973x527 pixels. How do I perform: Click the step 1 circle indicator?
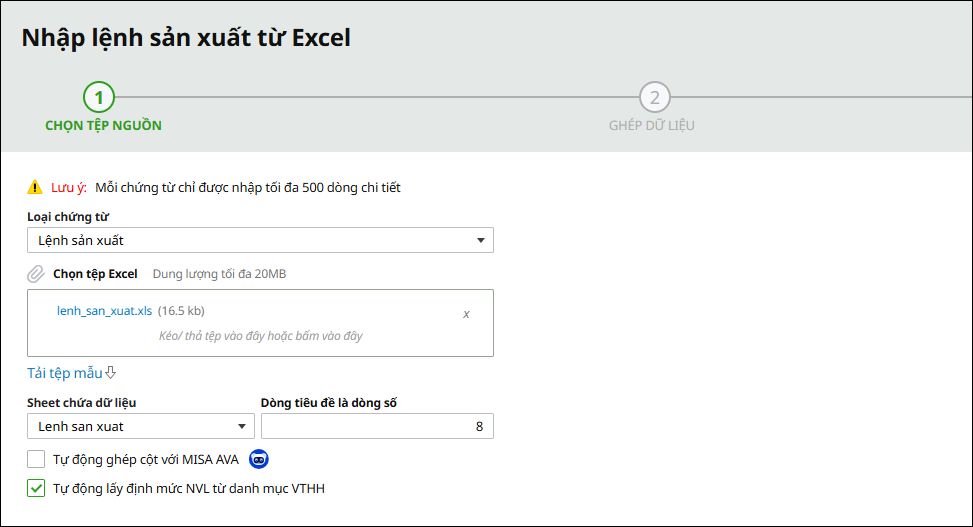pyautogui.click(x=99, y=97)
